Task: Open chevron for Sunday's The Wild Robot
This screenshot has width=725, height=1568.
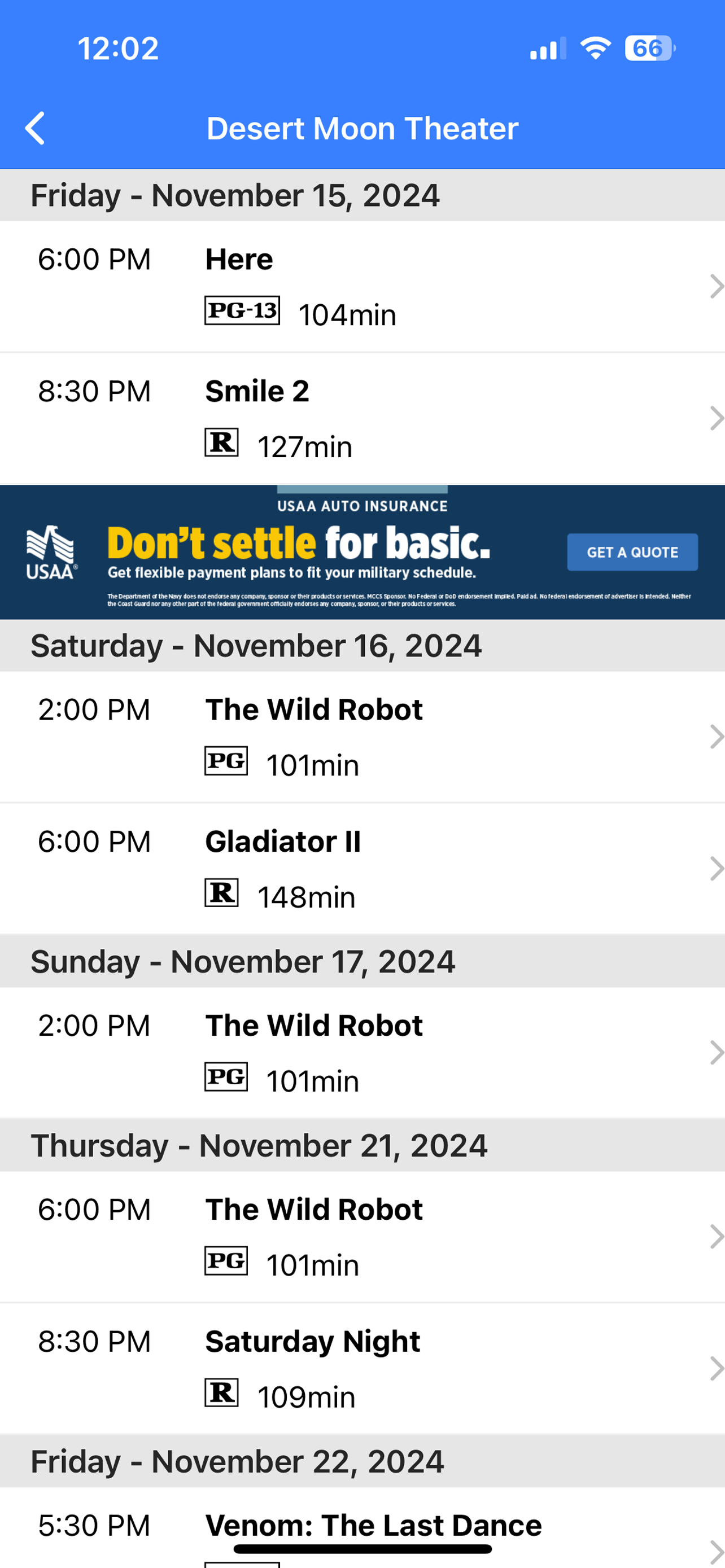Action: click(716, 1053)
